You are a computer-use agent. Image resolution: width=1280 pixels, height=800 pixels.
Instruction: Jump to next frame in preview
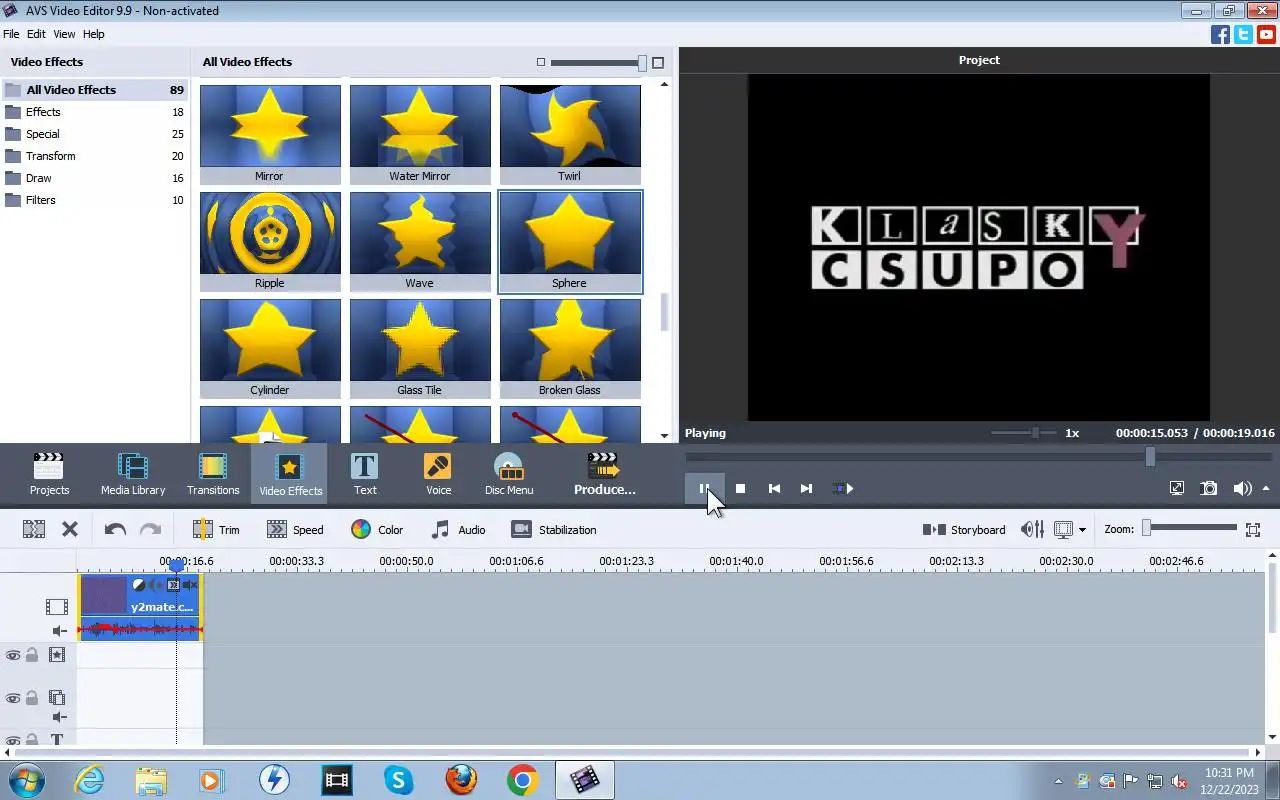[806, 489]
